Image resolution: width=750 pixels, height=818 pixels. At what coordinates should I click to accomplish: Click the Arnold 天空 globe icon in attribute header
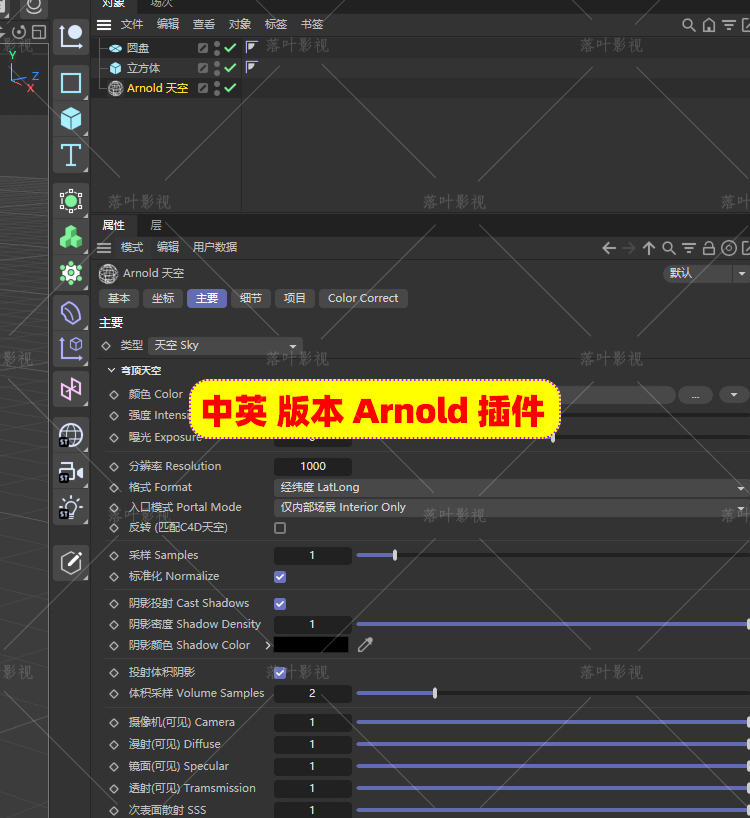(x=108, y=273)
